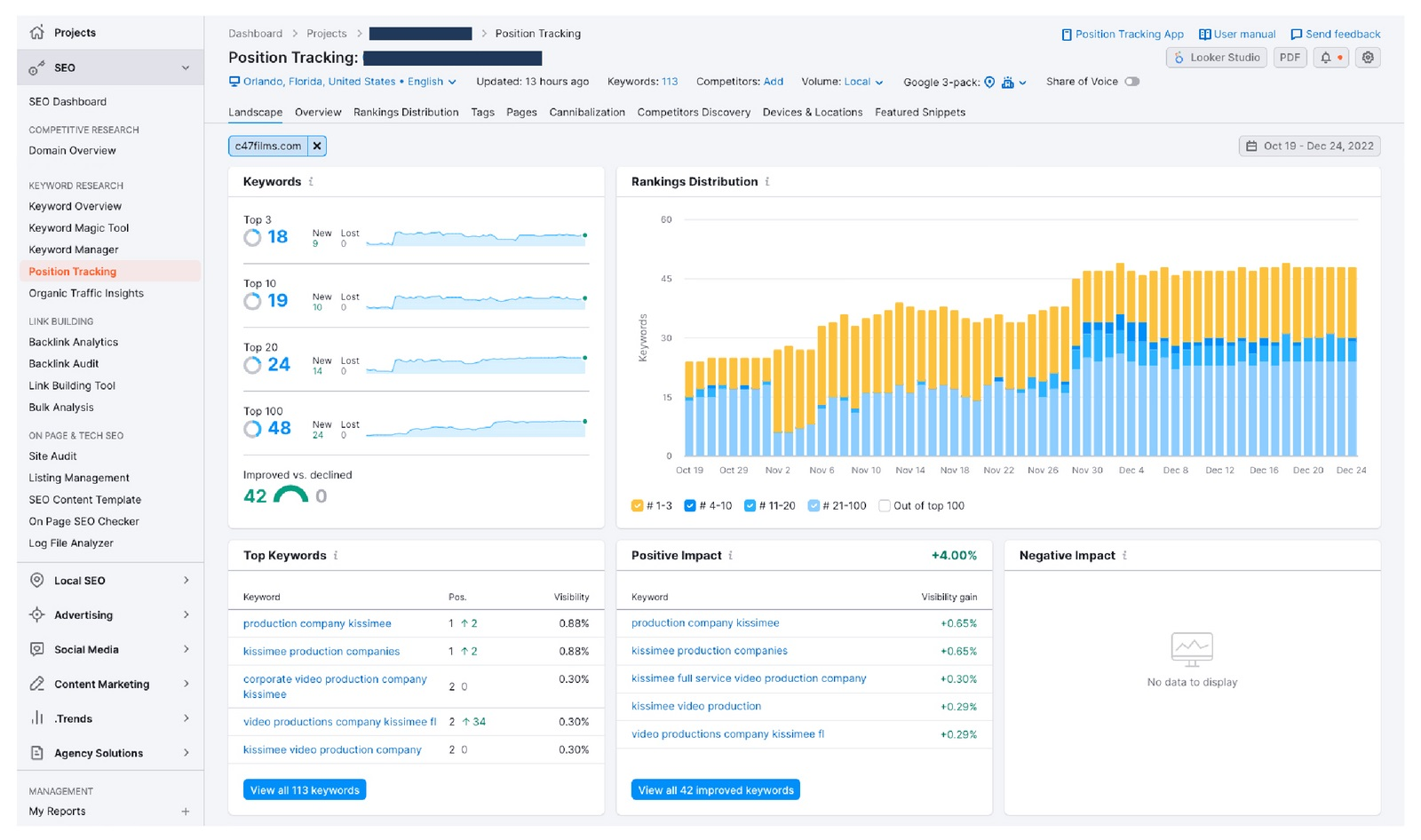
Task: Click the Projects home icon in sidebar
Action: point(37,33)
